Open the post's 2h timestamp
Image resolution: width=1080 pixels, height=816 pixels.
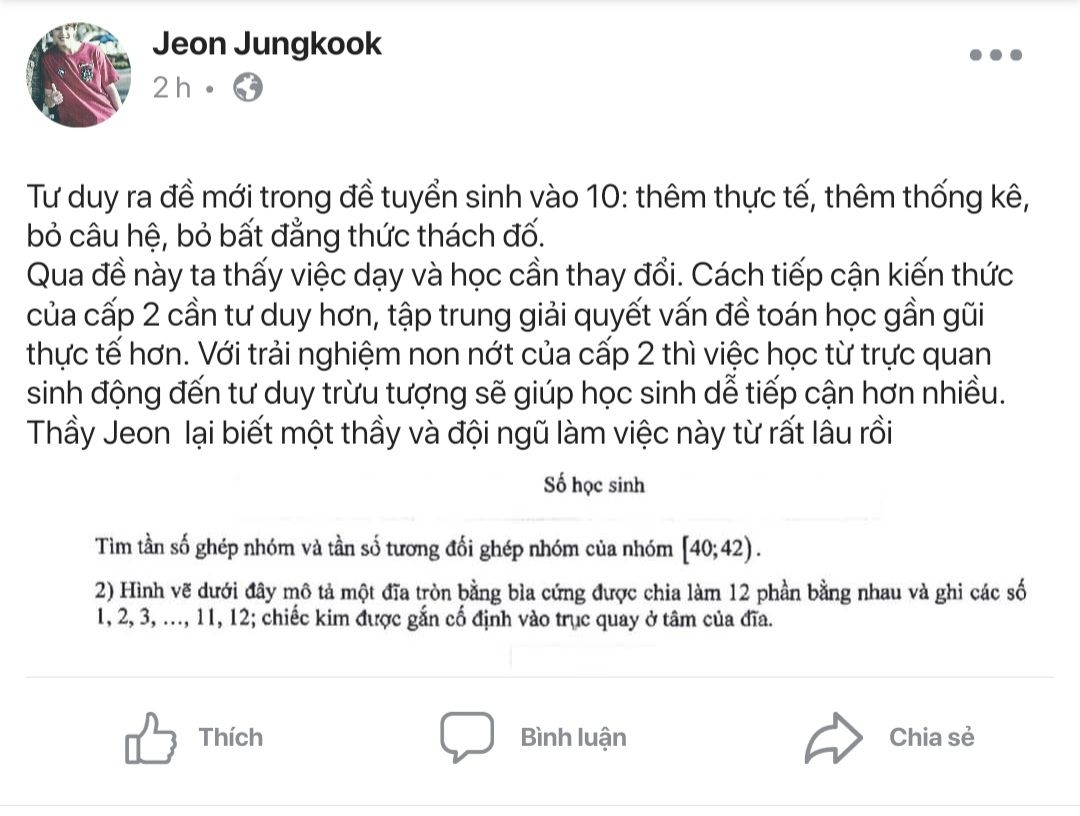pyautogui.click(x=171, y=88)
